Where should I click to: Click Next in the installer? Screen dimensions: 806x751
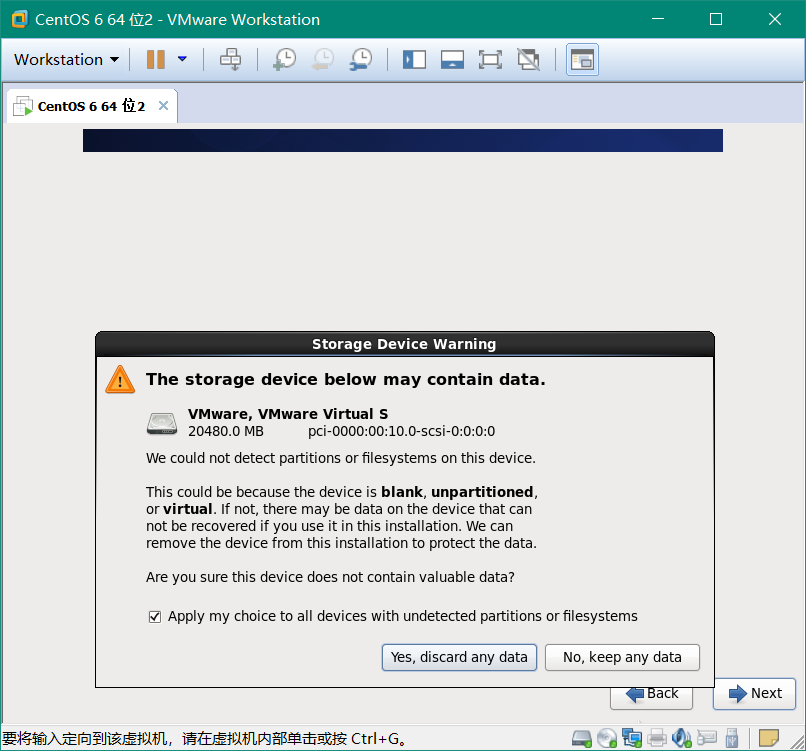pyautogui.click(x=754, y=693)
